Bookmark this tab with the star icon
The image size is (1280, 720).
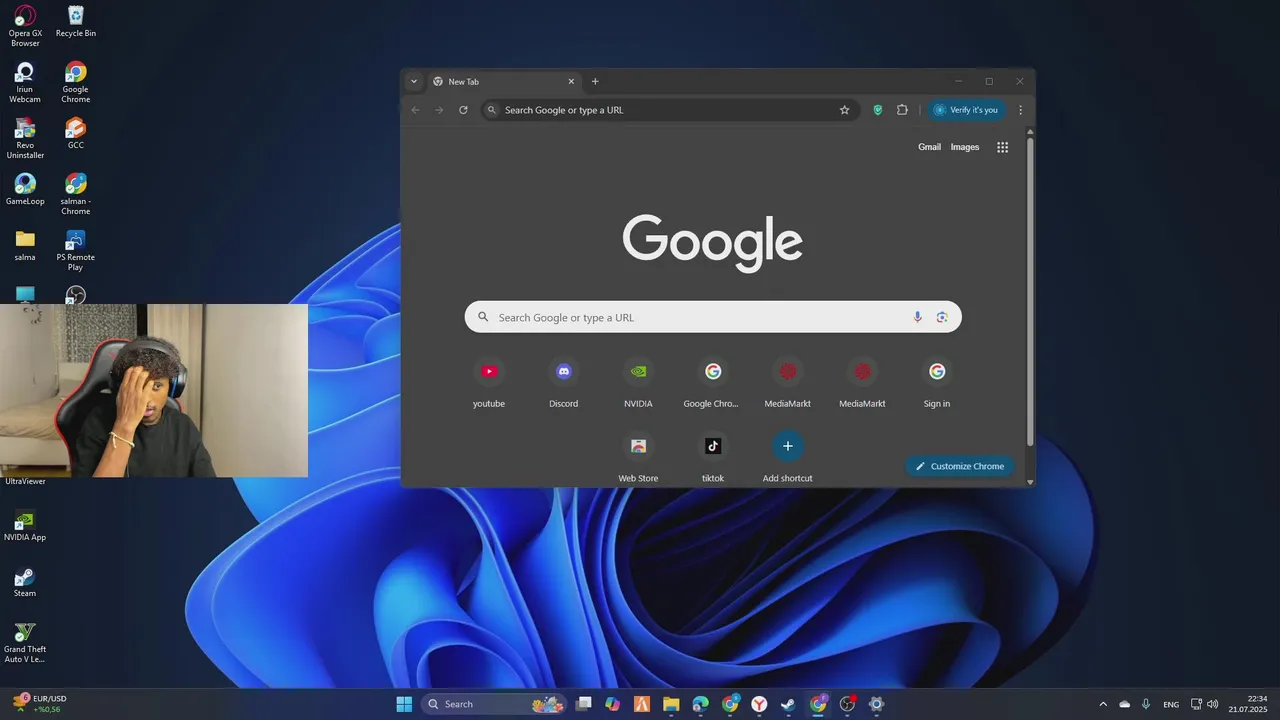pos(844,110)
